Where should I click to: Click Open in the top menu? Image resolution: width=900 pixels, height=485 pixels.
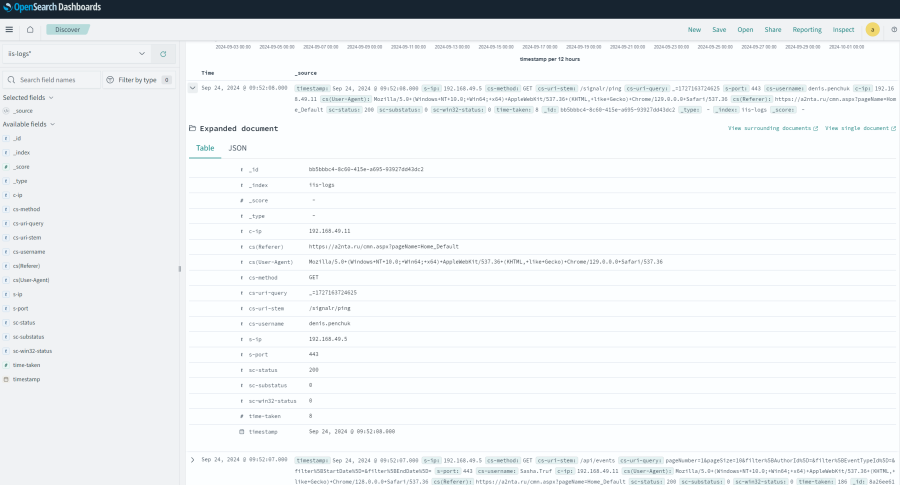(745, 30)
